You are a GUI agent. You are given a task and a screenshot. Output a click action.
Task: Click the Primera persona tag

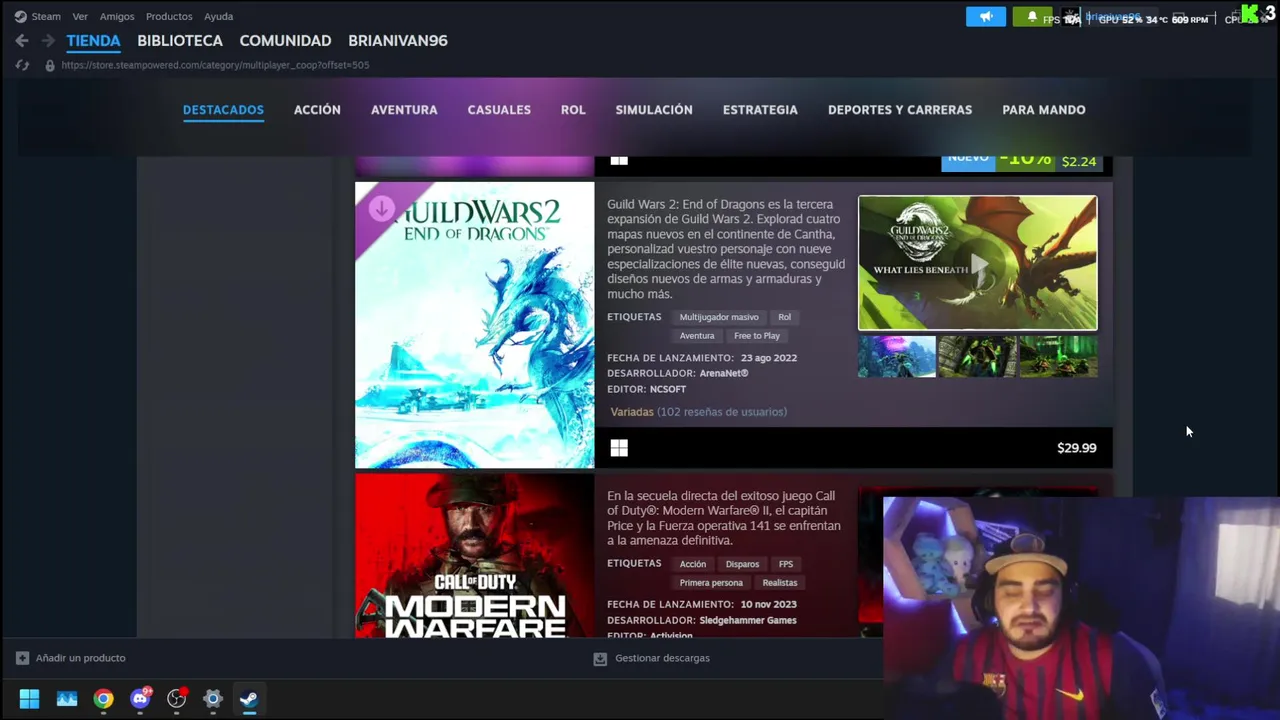click(711, 583)
